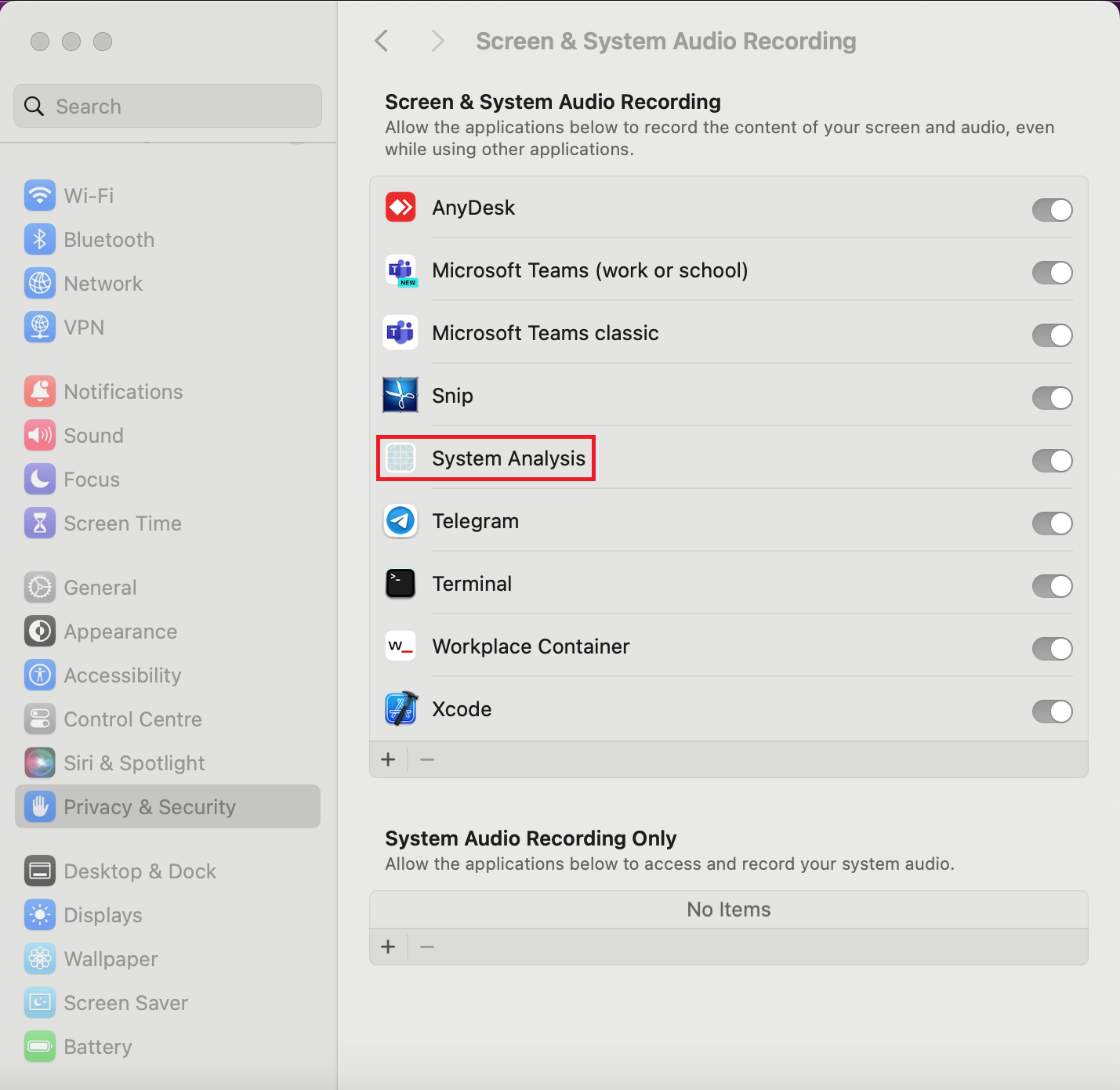Viewport: 1120px width, 1090px height.
Task: Click the Workplace Container icon
Action: coord(401,646)
